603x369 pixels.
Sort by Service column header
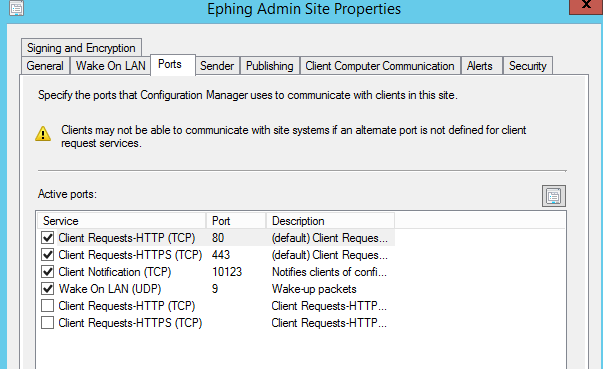coord(122,221)
